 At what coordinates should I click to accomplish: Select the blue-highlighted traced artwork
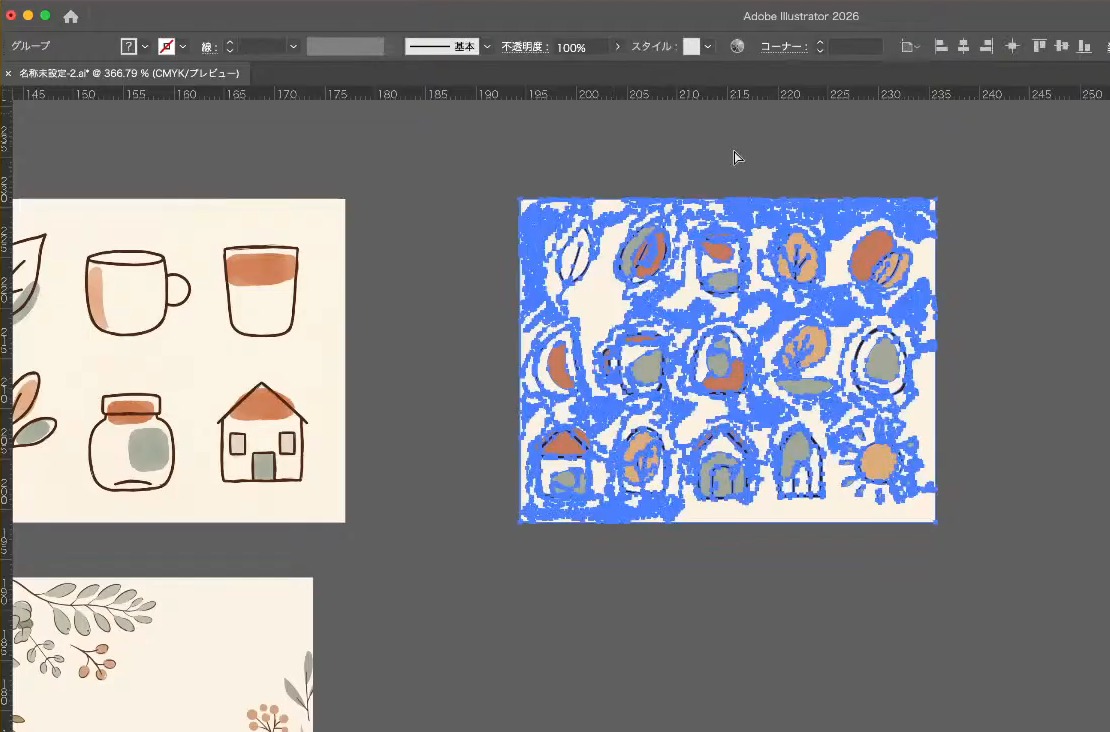tap(727, 360)
